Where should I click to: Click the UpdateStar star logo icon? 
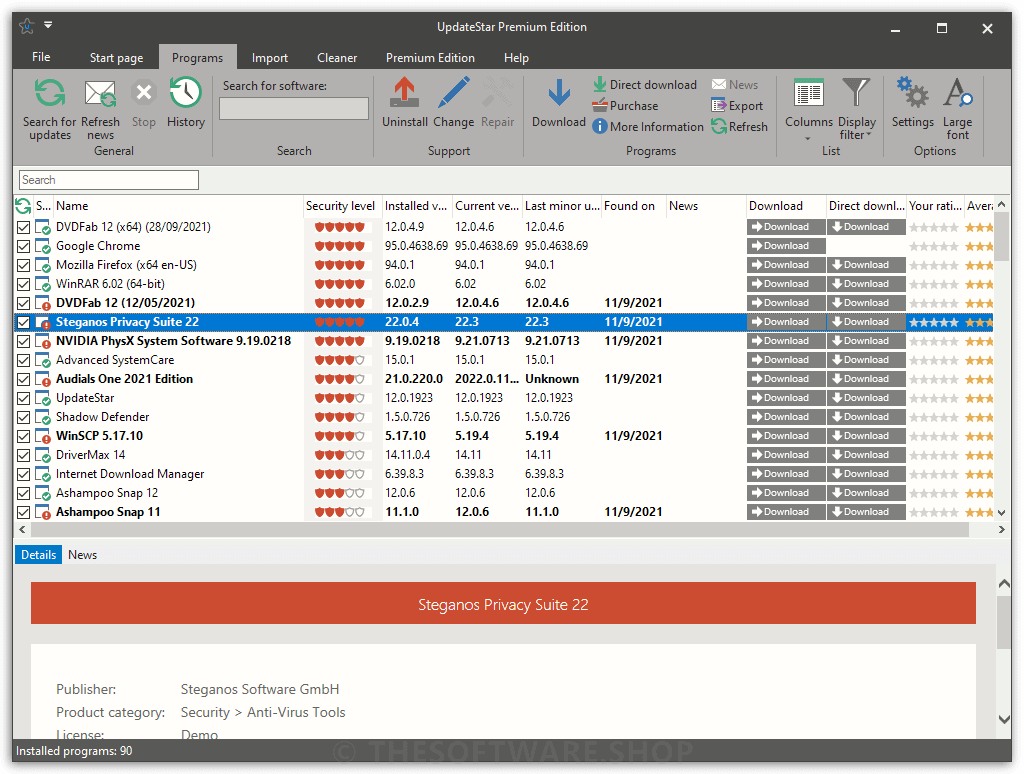[27, 26]
